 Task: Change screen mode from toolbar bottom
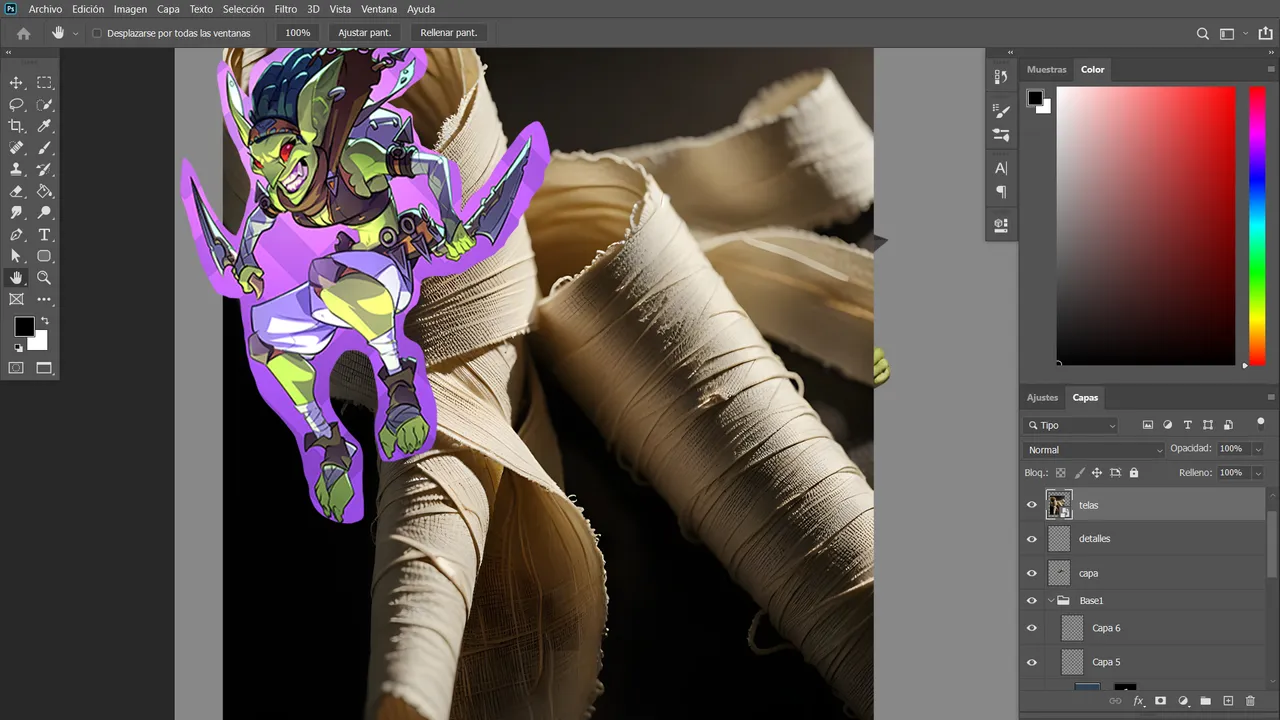pyautogui.click(x=44, y=368)
